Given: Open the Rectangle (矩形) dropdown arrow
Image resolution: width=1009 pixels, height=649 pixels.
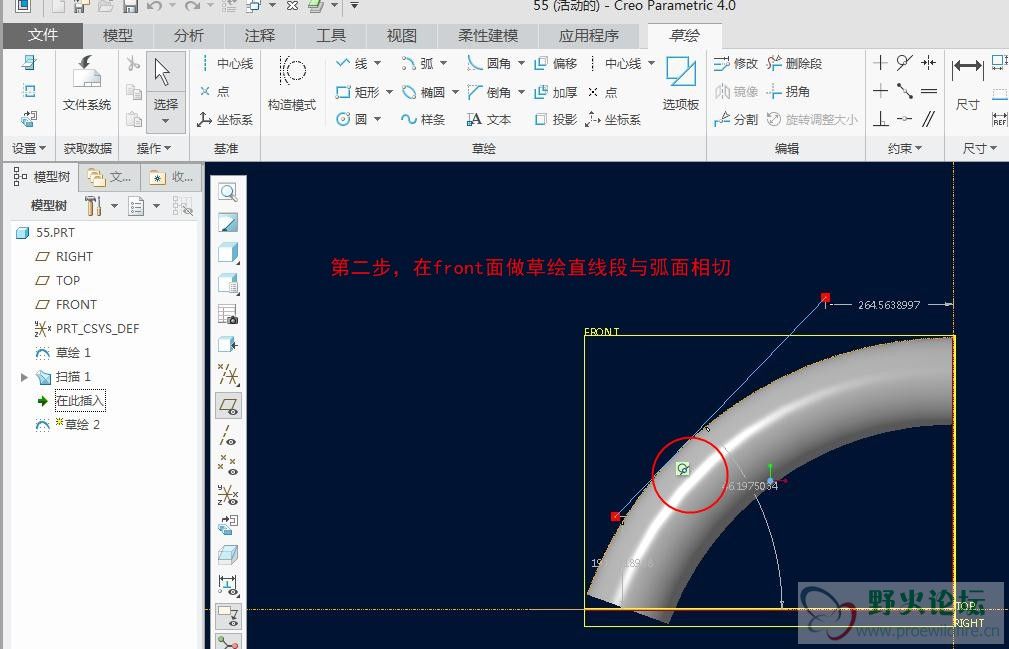Looking at the screenshot, I should coord(389,92).
